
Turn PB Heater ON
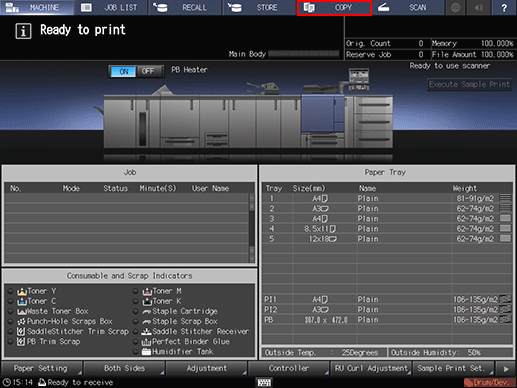[x=123, y=71]
